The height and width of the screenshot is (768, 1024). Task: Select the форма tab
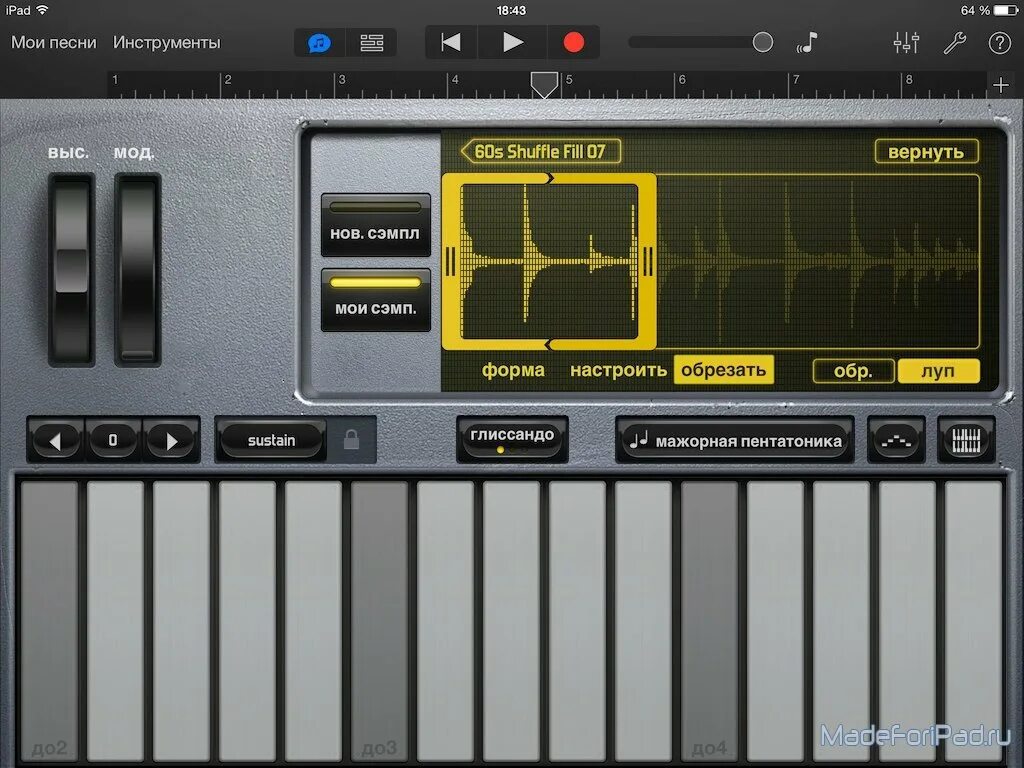click(512, 369)
